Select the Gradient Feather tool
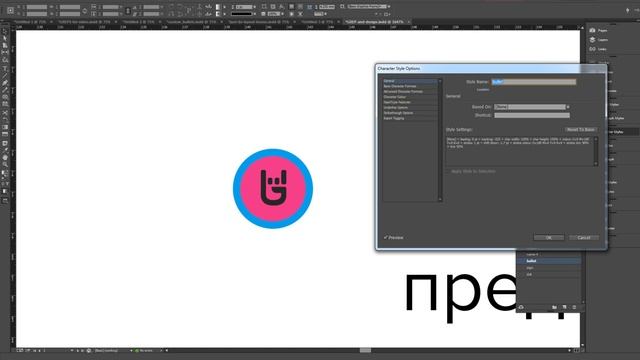The width and height of the screenshot is (640, 360). 5,134
